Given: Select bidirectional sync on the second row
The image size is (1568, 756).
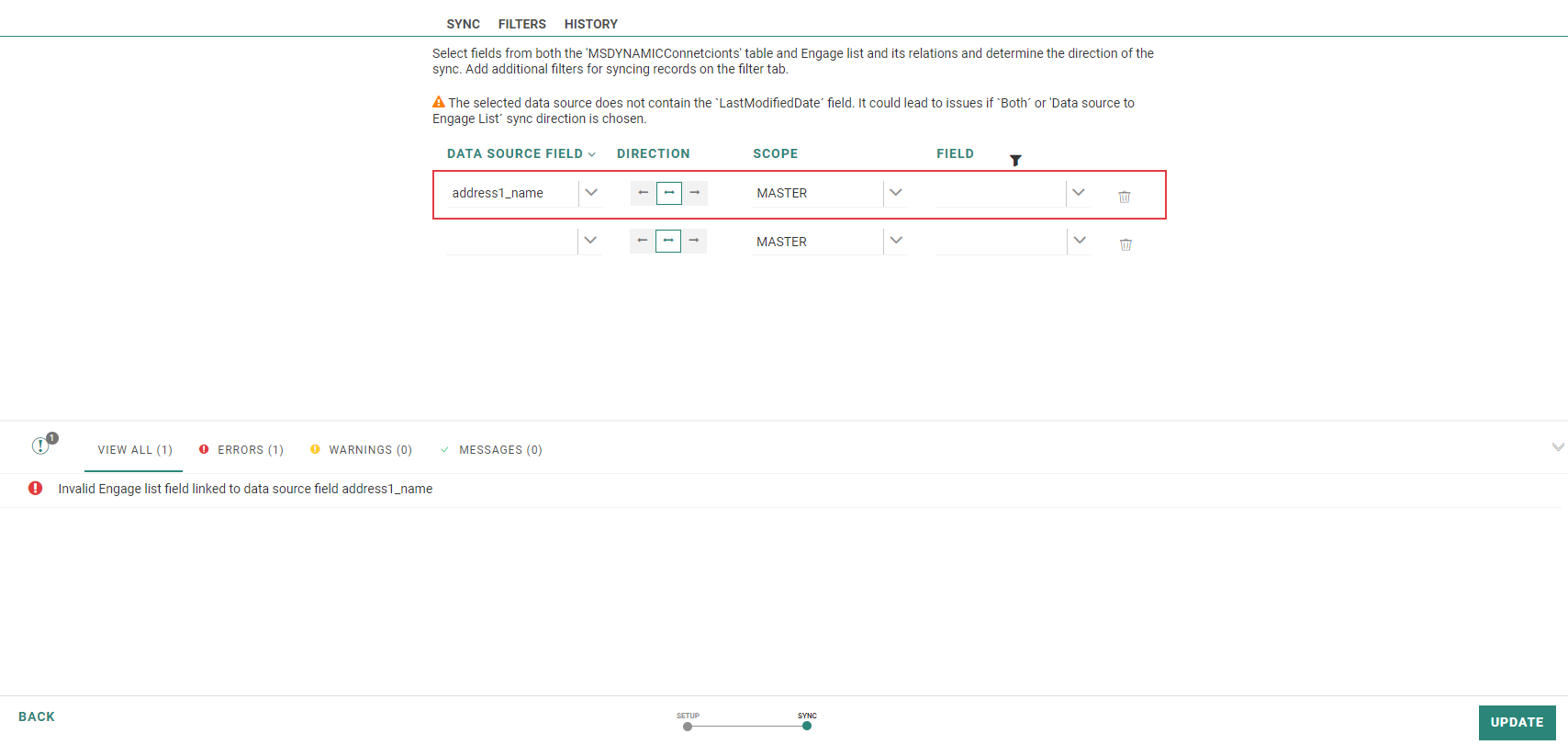Looking at the screenshot, I should coord(668,241).
